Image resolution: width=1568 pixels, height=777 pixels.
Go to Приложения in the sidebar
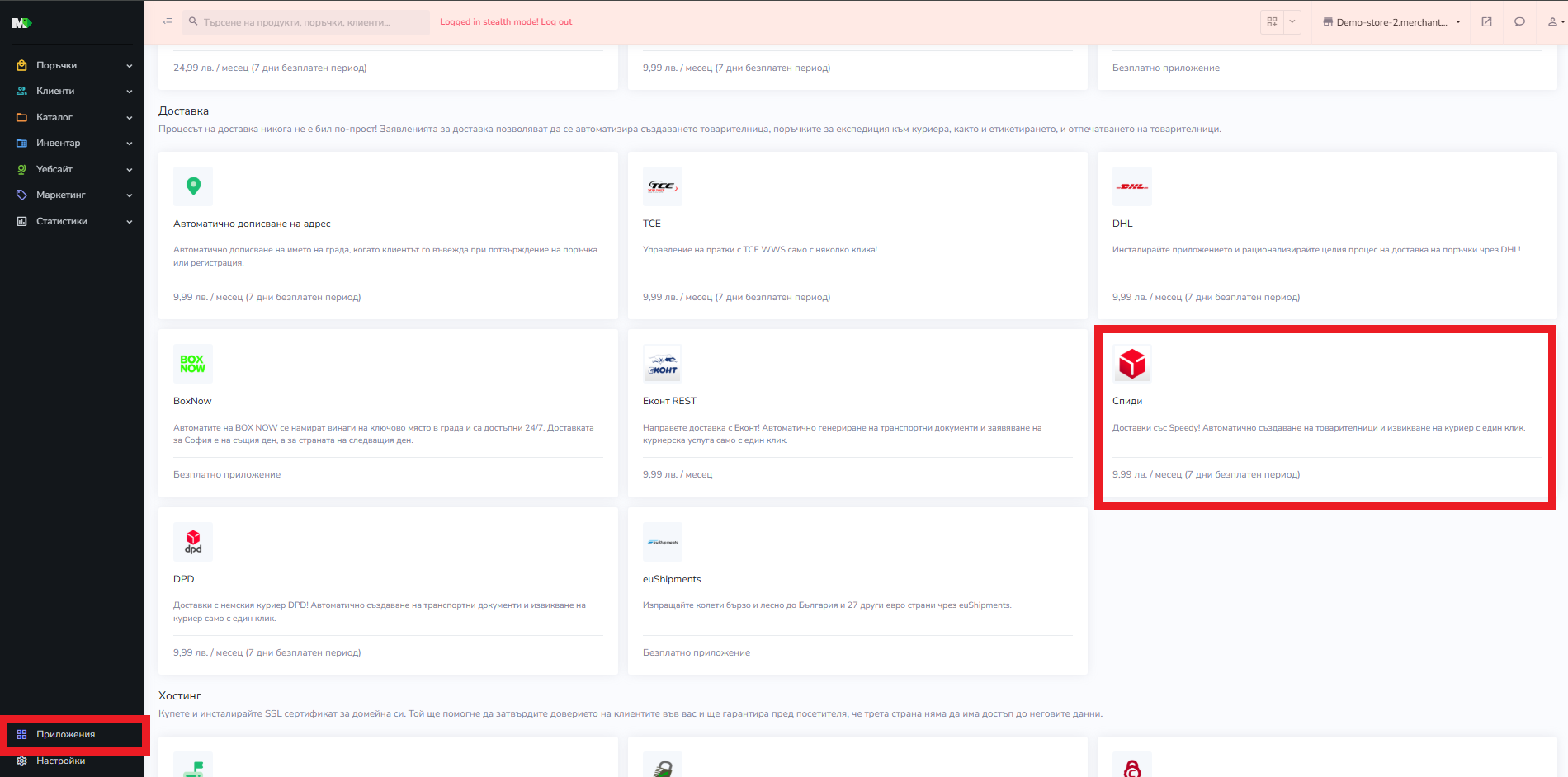pyautogui.click(x=66, y=734)
